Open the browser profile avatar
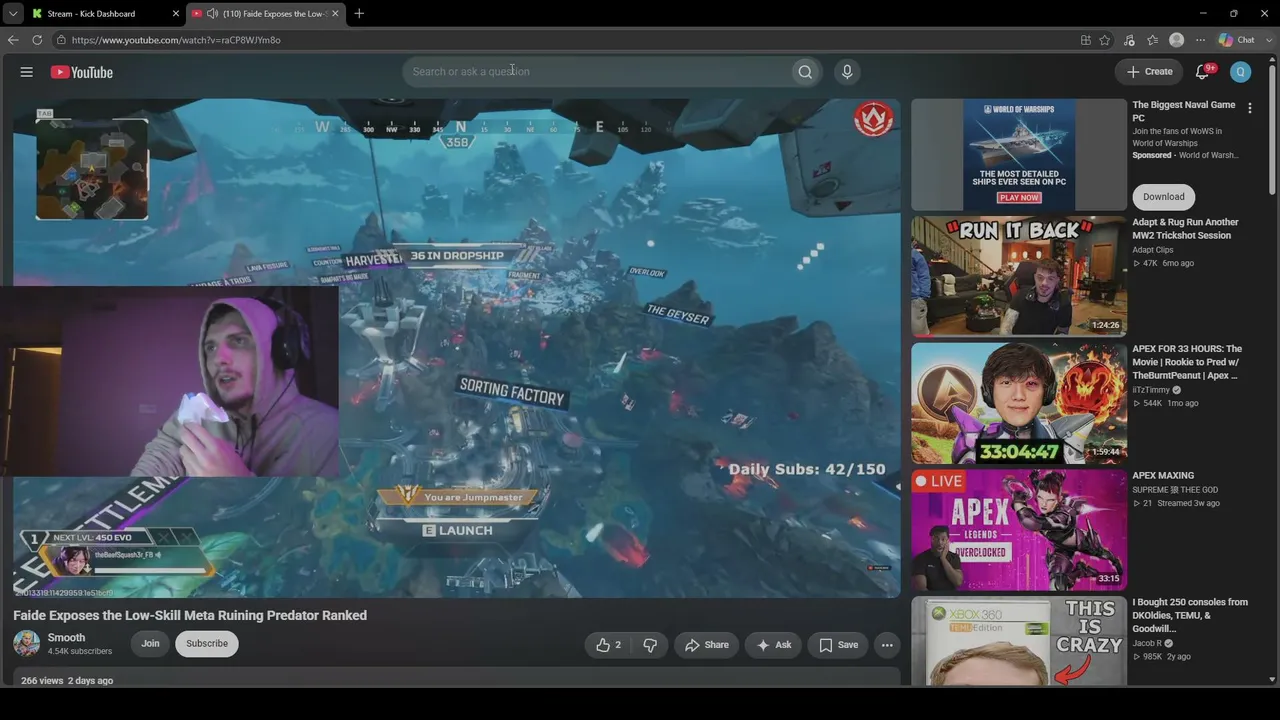 pos(1177,40)
